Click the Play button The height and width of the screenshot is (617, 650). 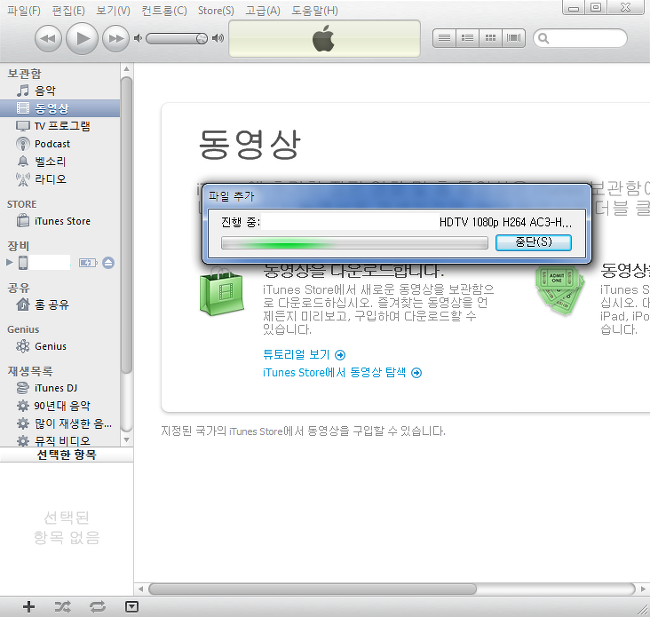(x=82, y=39)
